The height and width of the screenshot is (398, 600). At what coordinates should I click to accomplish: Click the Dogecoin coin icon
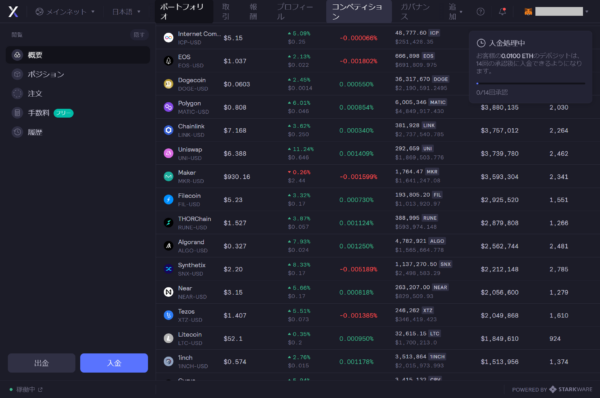[x=168, y=84]
